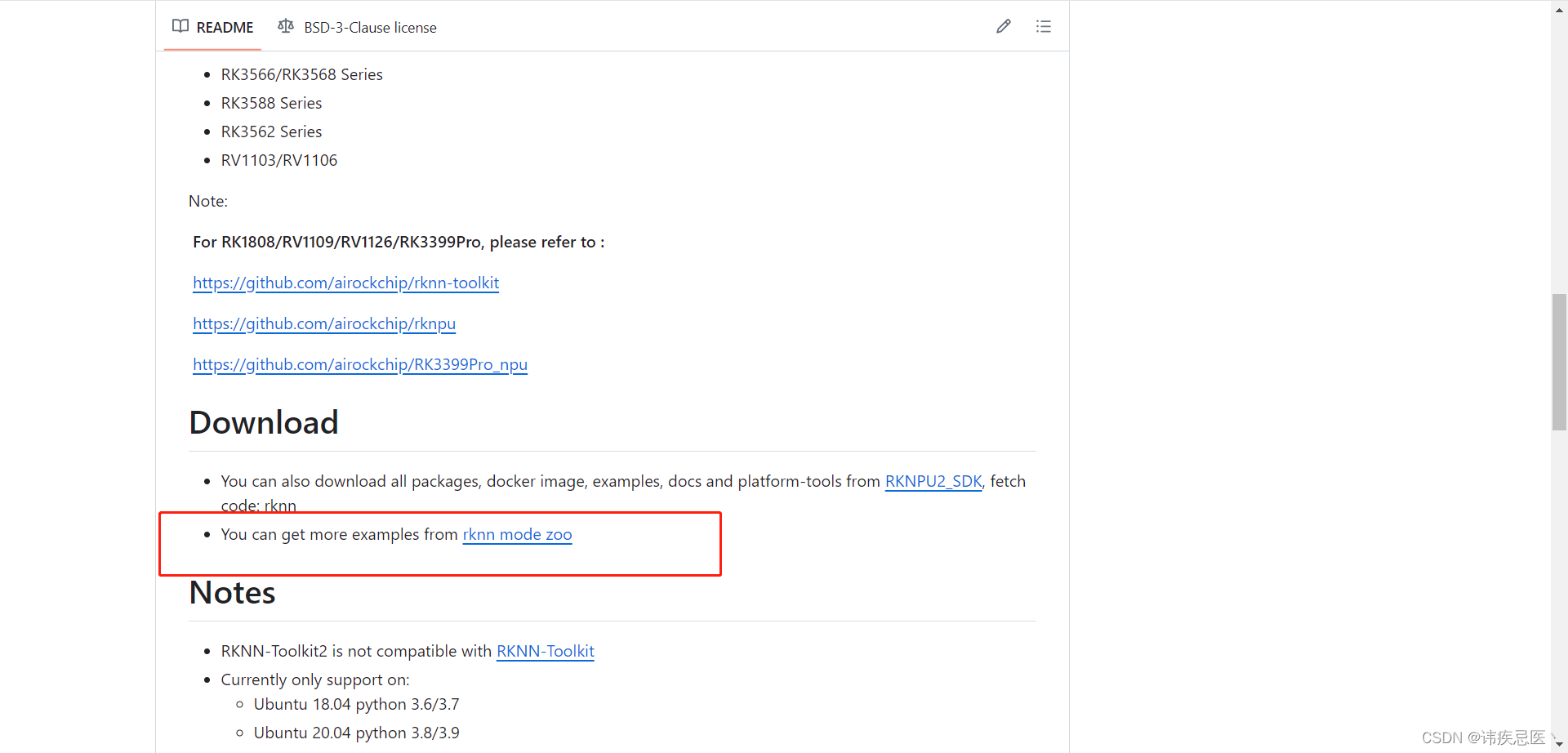Click the scrollbar down arrow

[1559, 745]
